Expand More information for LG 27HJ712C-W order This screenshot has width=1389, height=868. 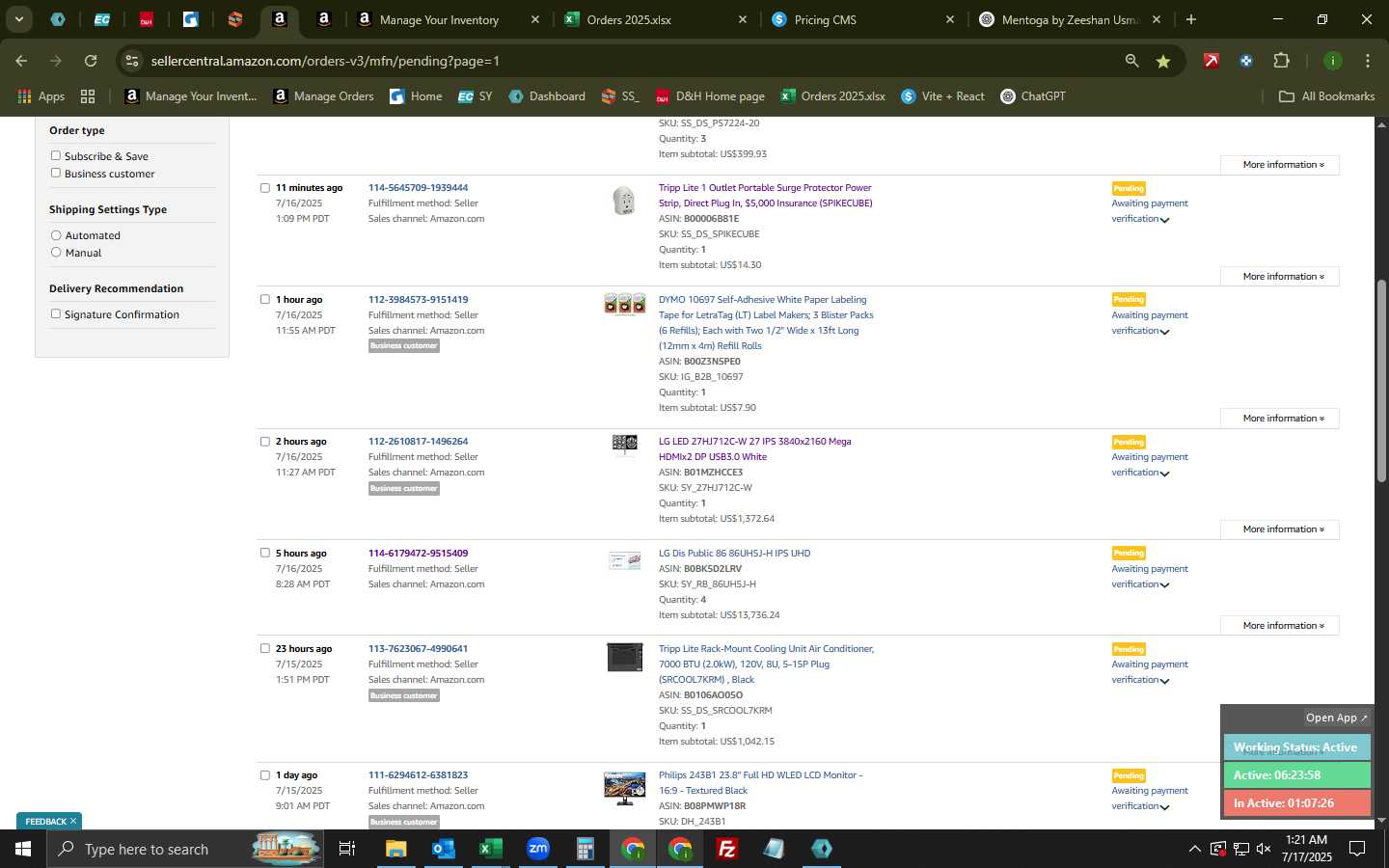(x=1279, y=529)
